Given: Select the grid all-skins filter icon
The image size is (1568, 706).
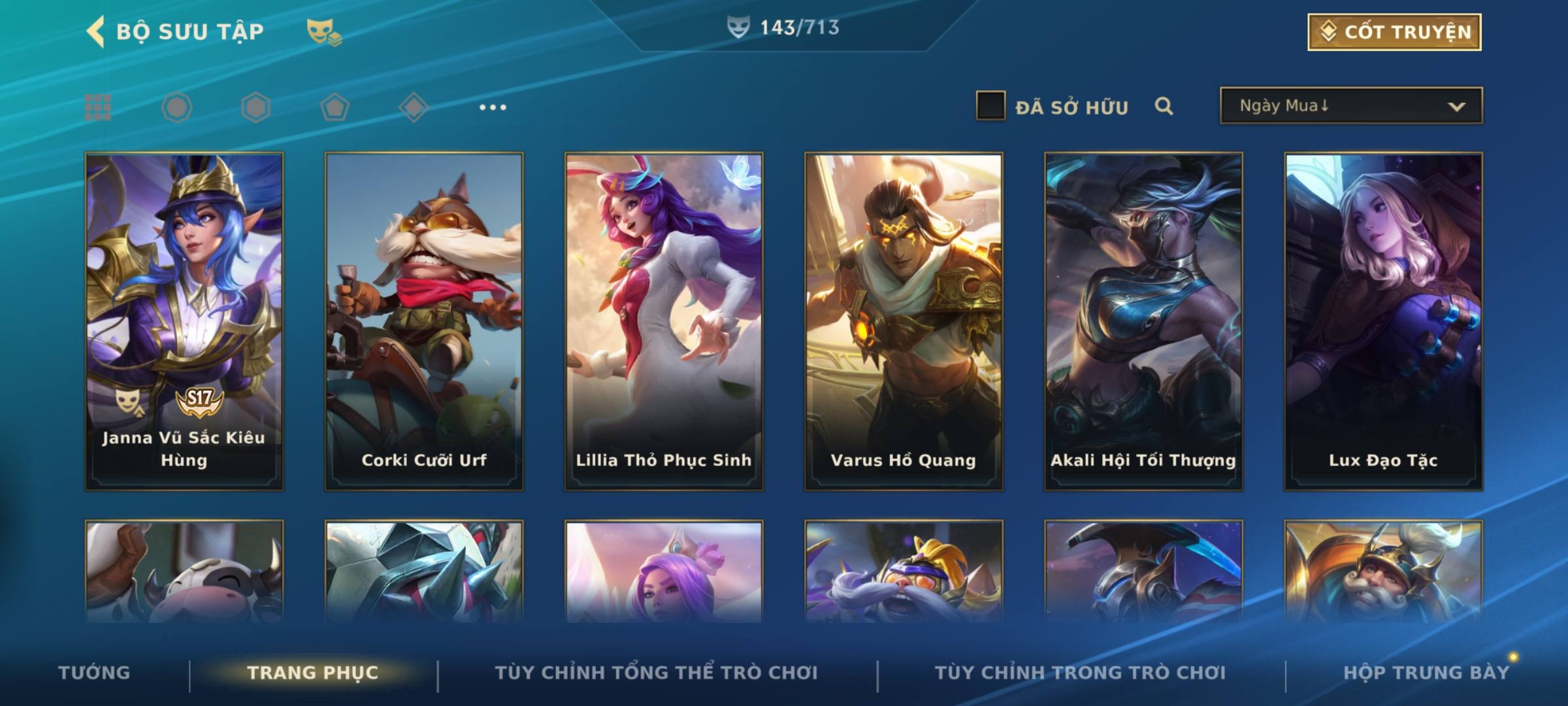Looking at the screenshot, I should coord(98,107).
